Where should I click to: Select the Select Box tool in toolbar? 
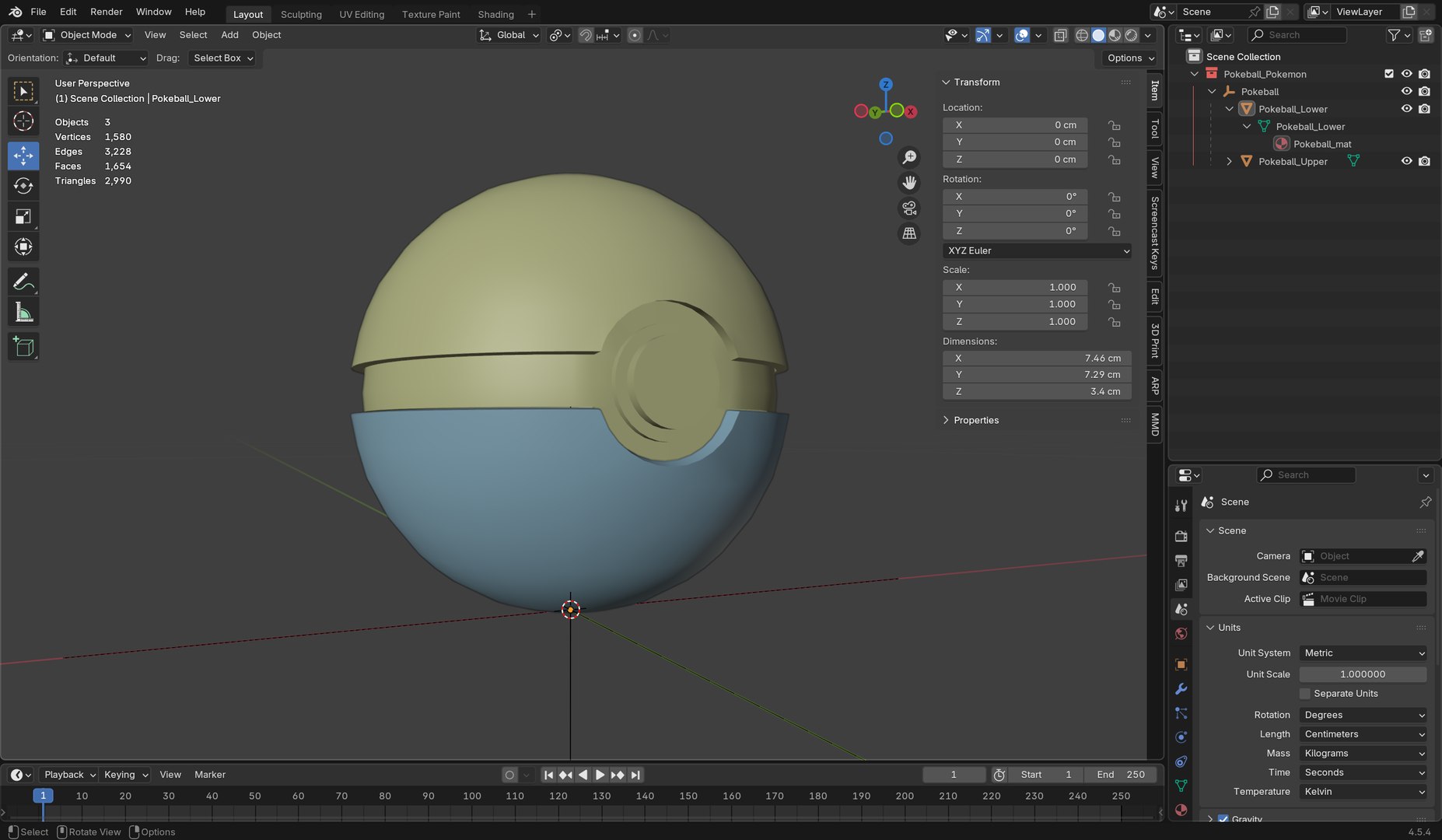(x=23, y=92)
